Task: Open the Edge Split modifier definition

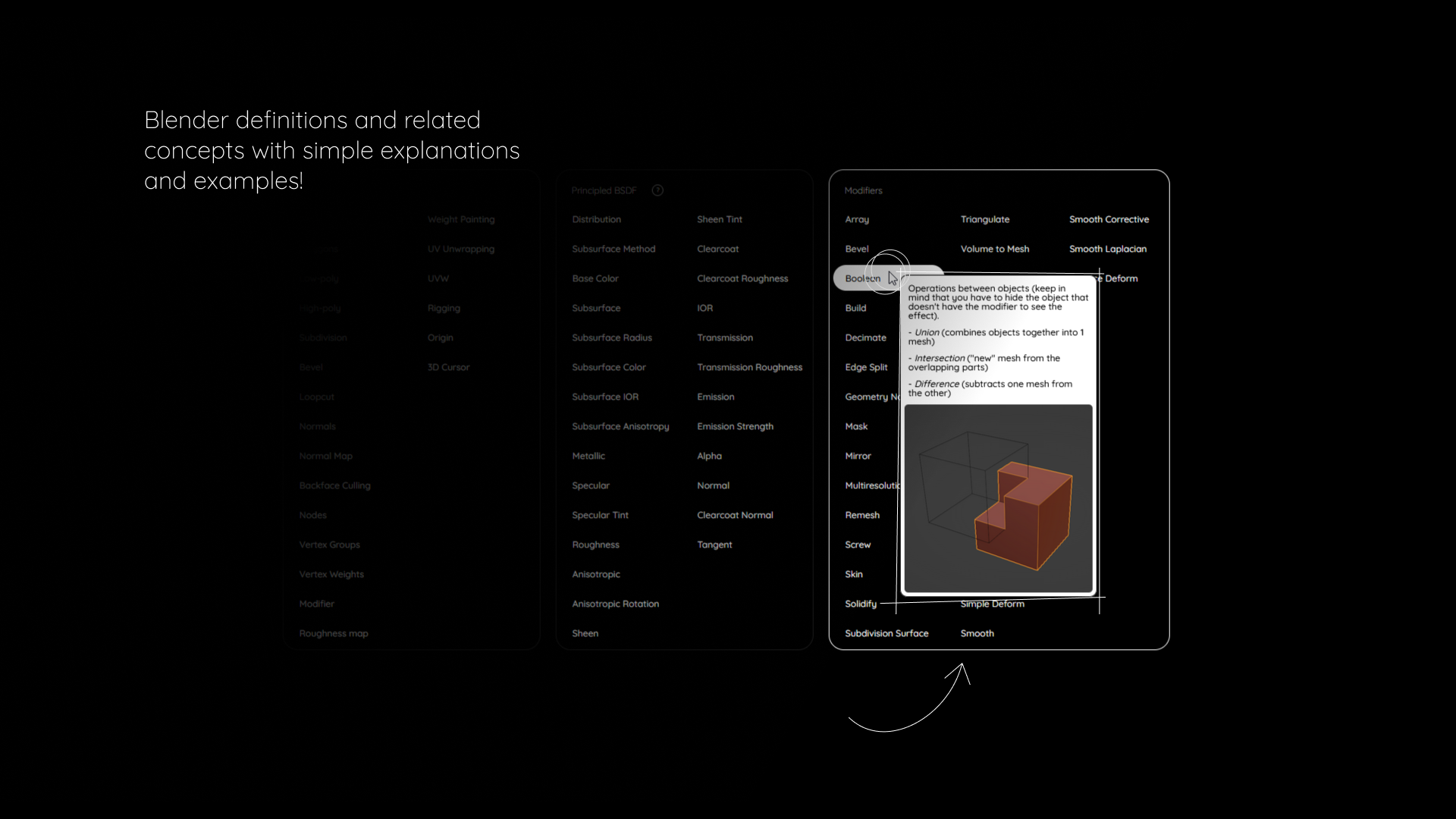Action: pos(866,367)
